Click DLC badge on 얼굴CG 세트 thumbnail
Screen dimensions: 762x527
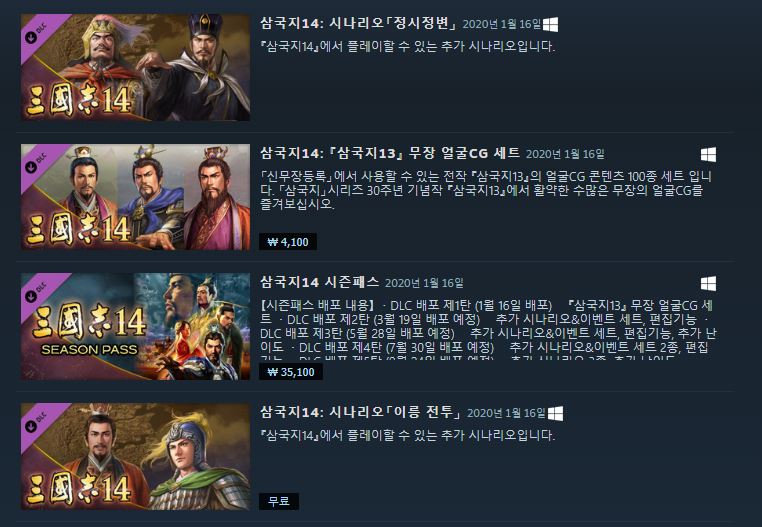[x=37, y=163]
